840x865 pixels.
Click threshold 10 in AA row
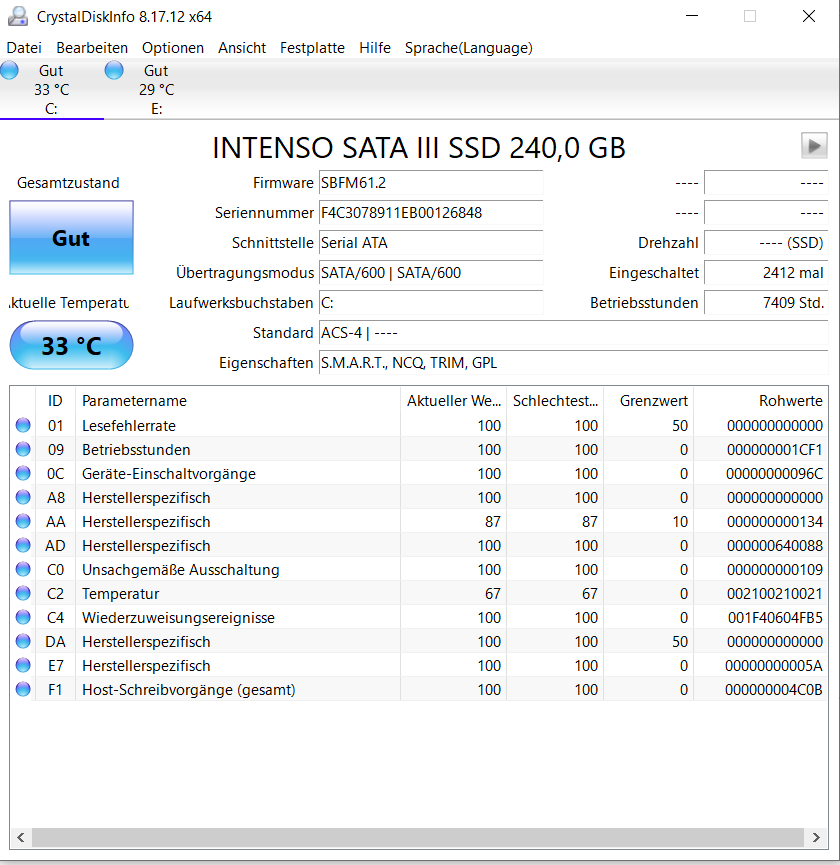click(680, 521)
